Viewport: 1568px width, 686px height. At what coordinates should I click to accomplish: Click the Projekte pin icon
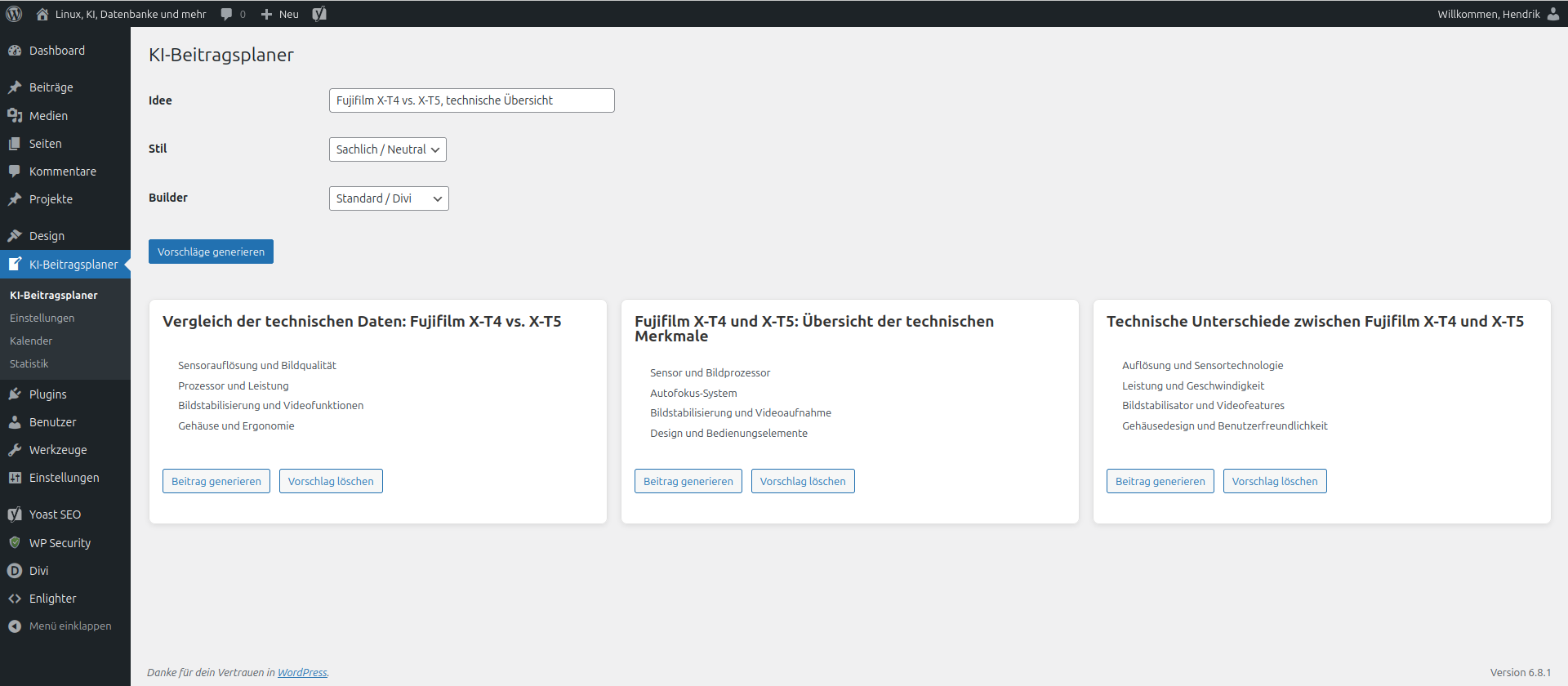tap(15, 199)
